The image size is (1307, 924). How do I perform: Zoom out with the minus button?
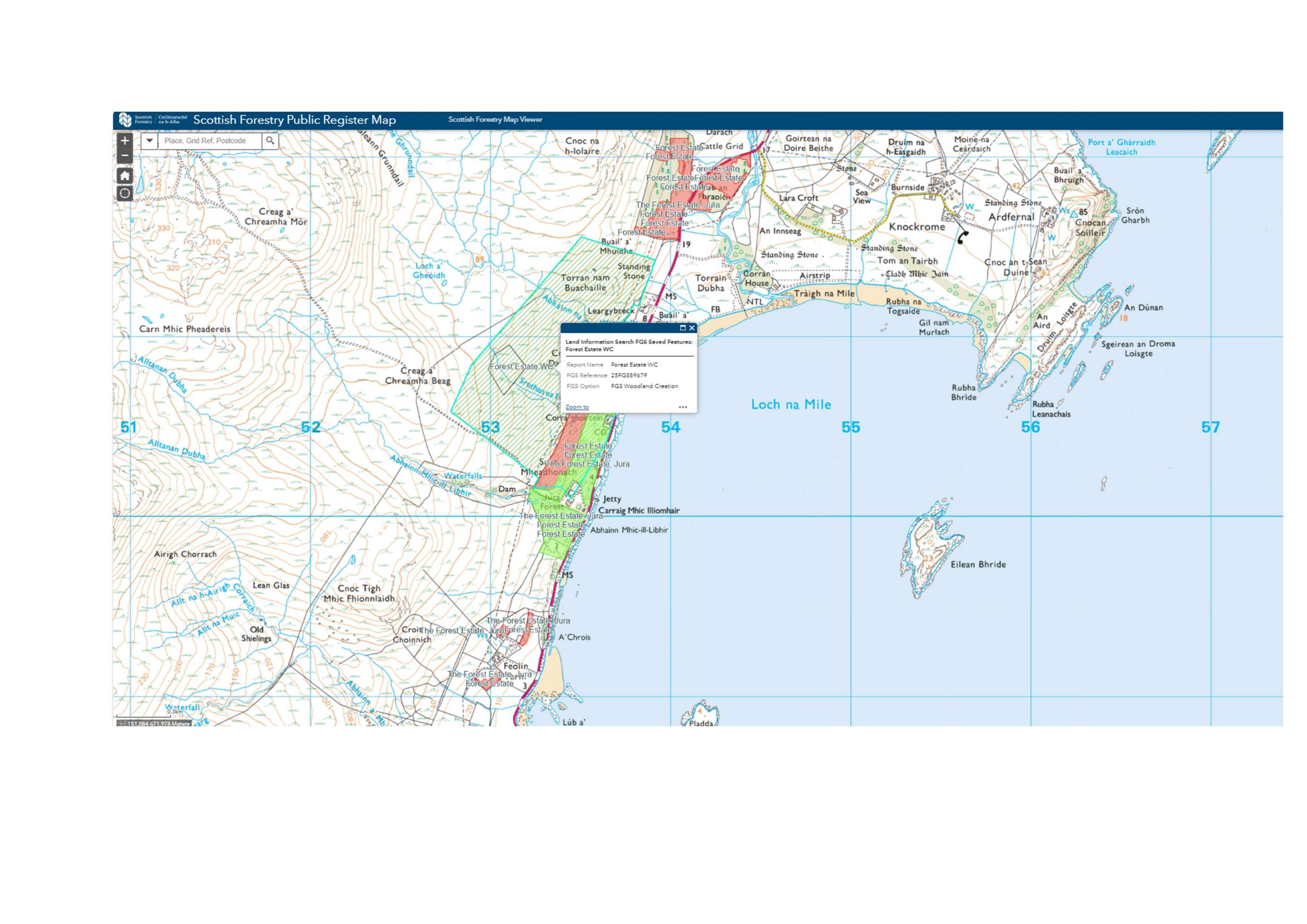click(125, 156)
